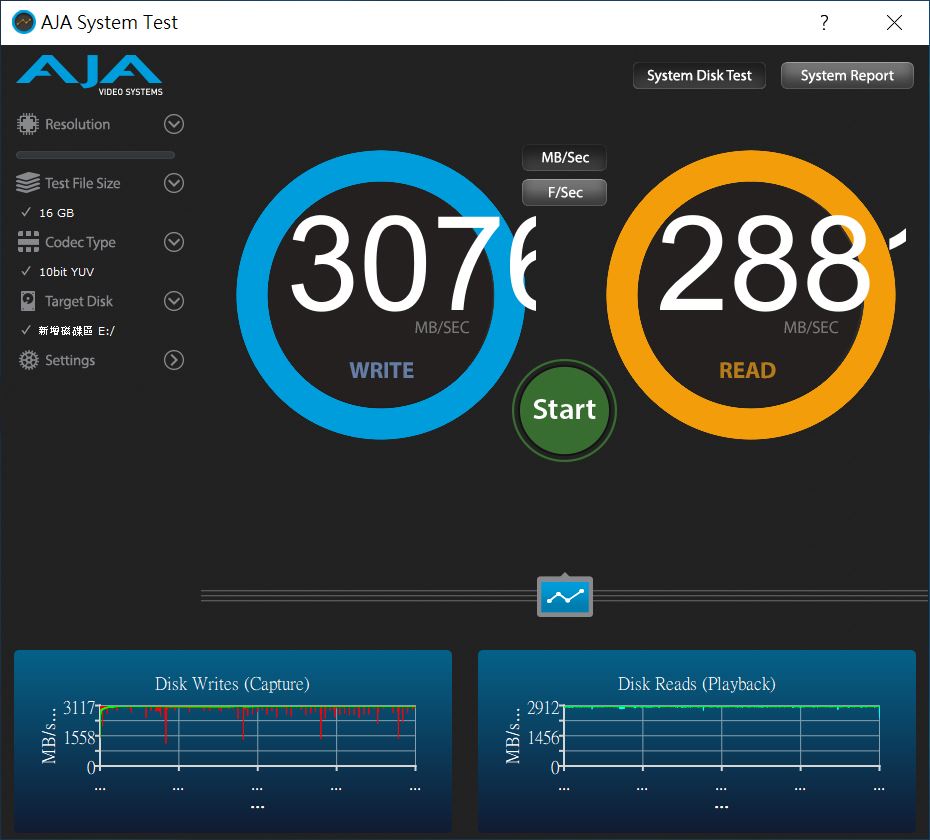
Task: Click the Test File Size stack icon
Action: coord(27,183)
